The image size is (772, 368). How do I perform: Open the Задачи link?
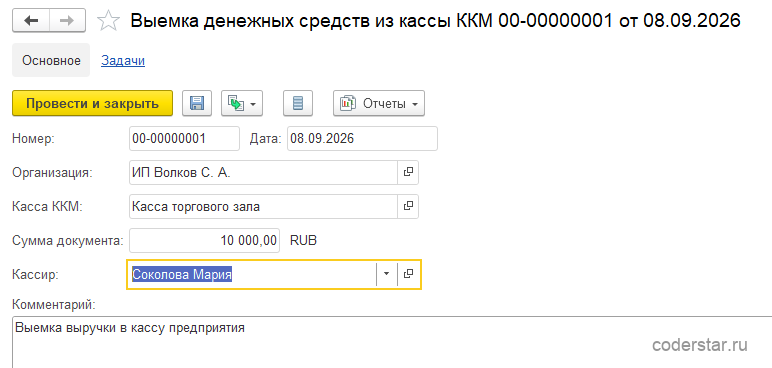123,61
